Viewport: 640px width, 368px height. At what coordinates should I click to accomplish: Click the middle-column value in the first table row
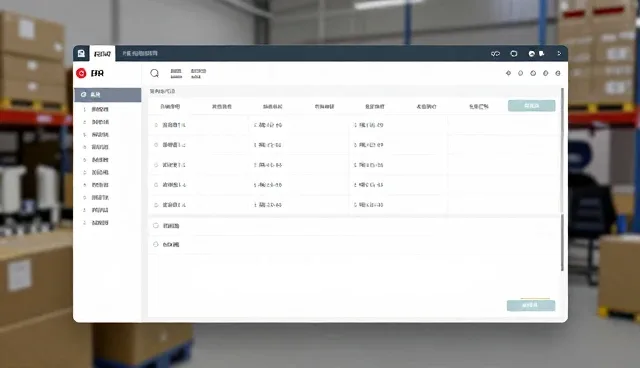click(x=268, y=125)
